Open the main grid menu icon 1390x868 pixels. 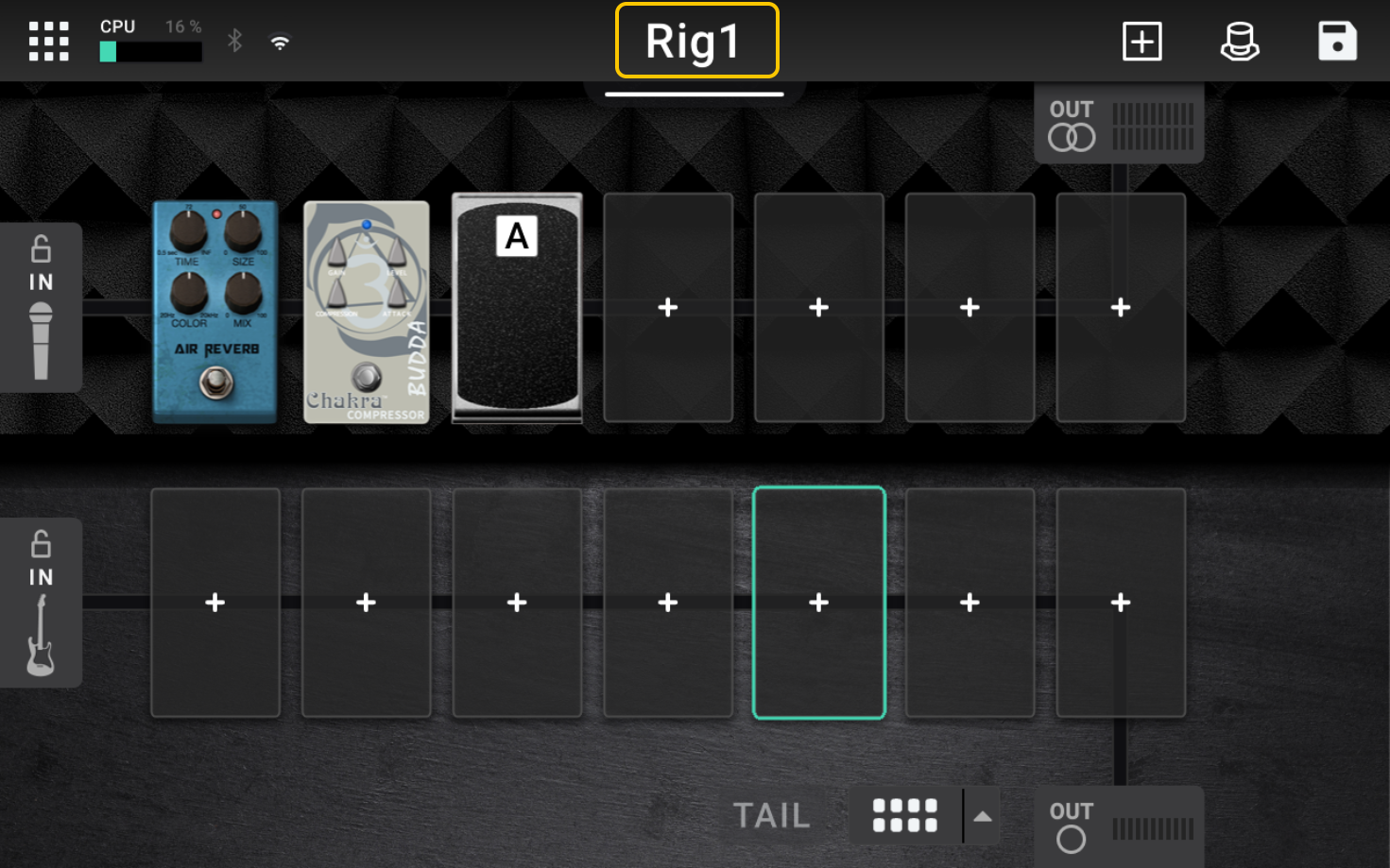click(49, 42)
